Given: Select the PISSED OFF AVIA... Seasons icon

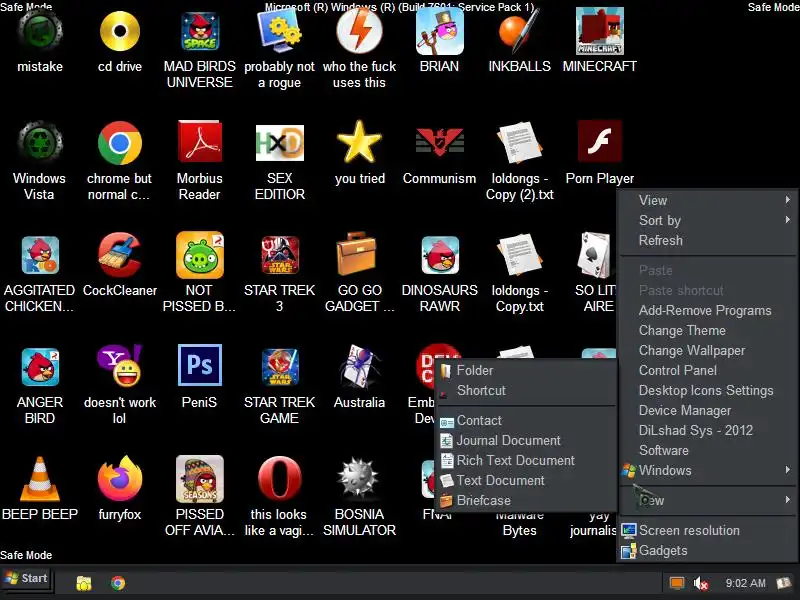Looking at the screenshot, I should click(x=200, y=479).
